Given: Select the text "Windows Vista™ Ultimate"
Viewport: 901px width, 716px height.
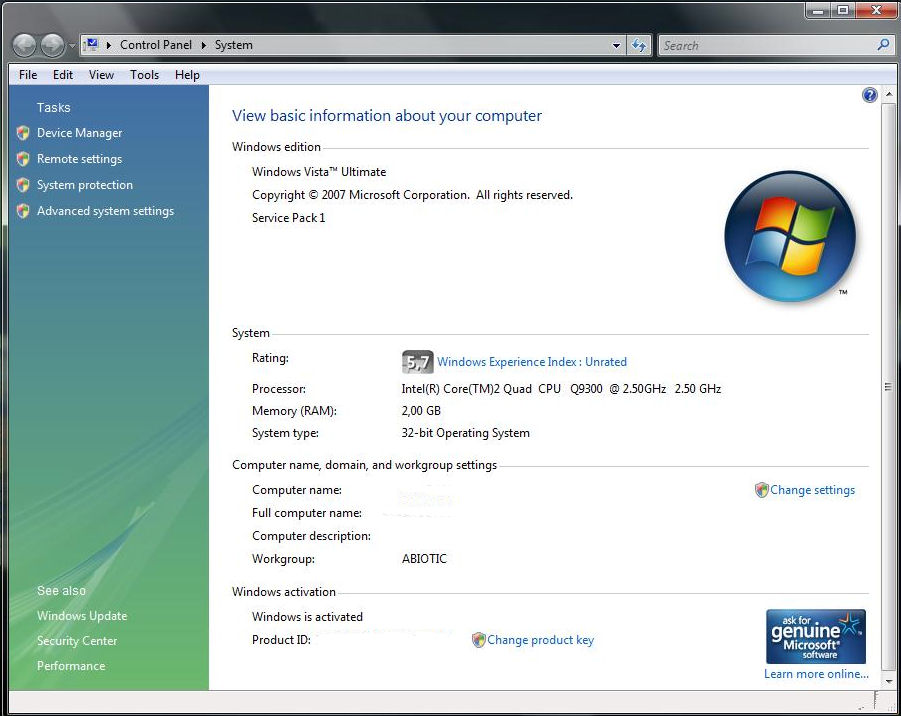Looking at the screenshot, I should (319, 172).
